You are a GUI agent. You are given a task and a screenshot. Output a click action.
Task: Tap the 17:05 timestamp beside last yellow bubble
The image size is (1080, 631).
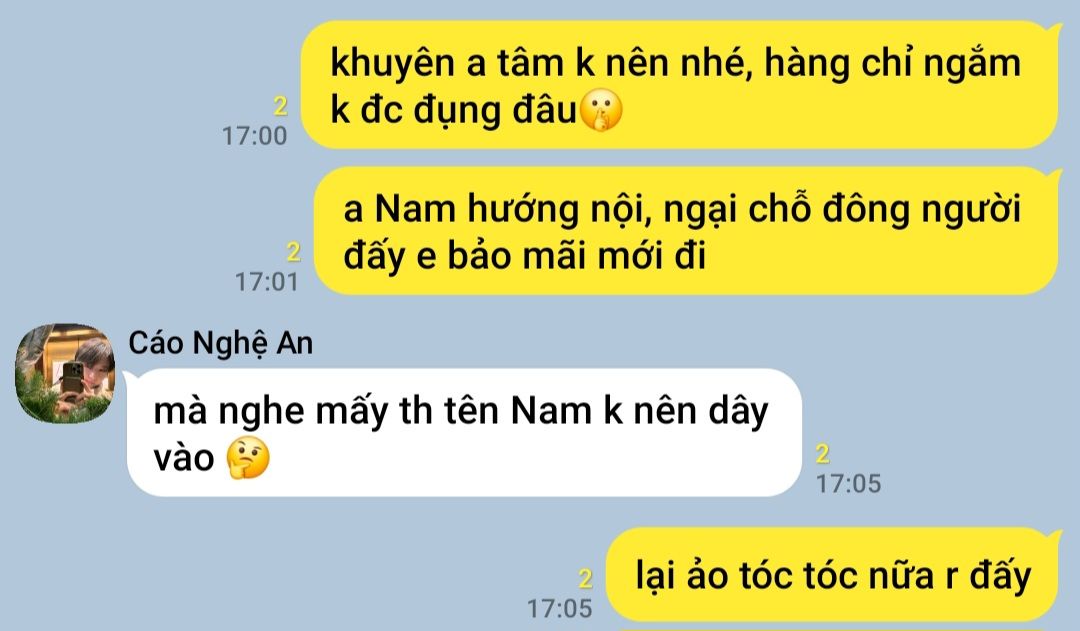[x=559, y=608]
